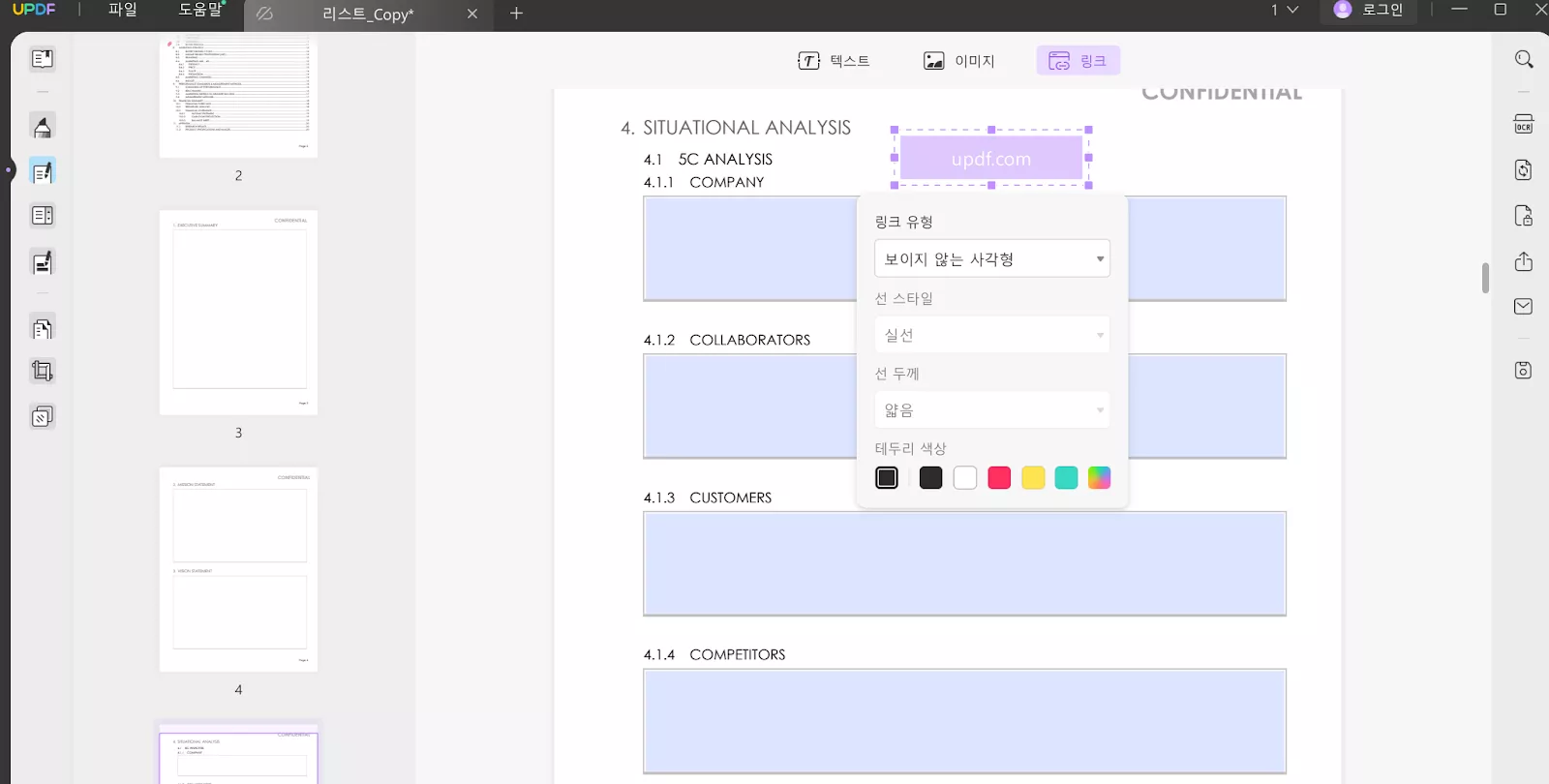
Task: Select the 링크 edit tool
Action: tap(1078, 61)
